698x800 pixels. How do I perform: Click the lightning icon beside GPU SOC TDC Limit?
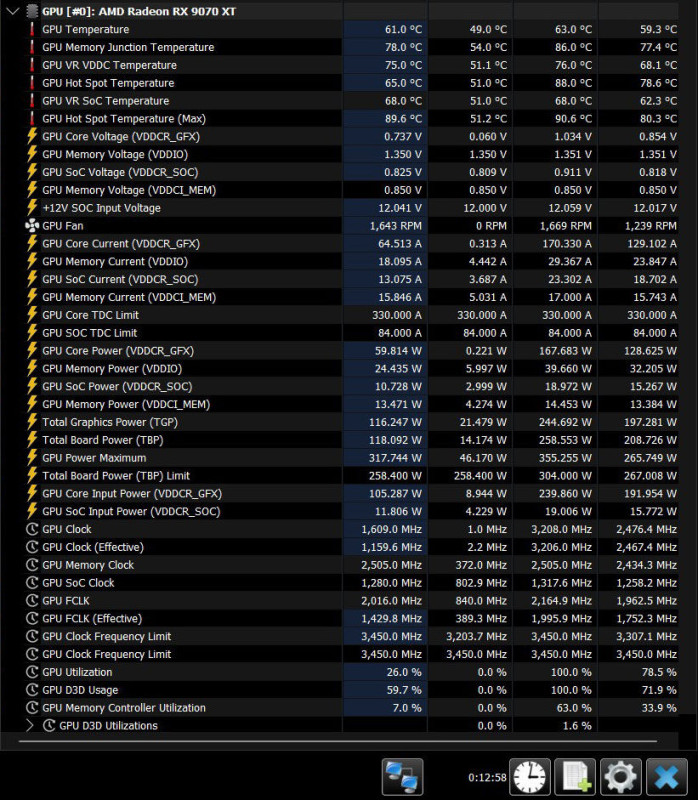click(32, 332)
